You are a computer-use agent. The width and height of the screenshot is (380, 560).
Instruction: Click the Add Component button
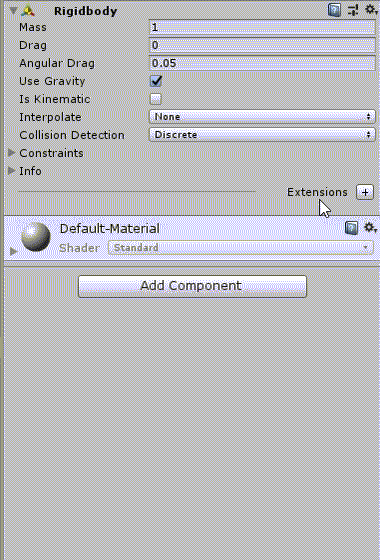pyautogui.click(x=192, y=286)
